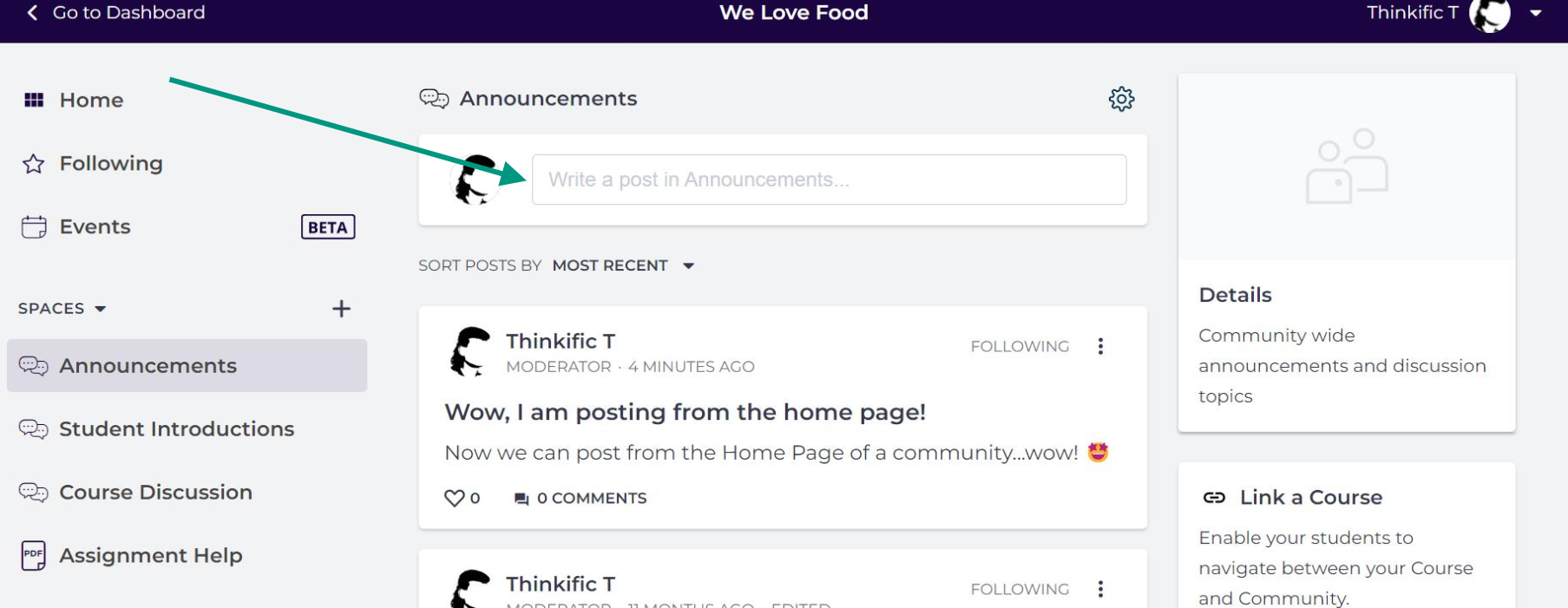Open the Events calendar icon
This screenshot has width=1568, height=608.
[x=34, y=227]
